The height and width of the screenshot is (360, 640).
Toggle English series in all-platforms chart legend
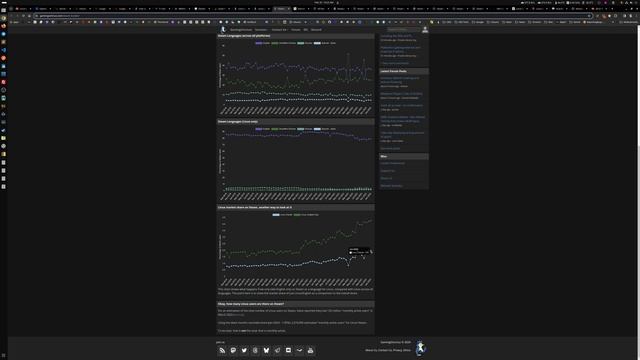(263, 43)
